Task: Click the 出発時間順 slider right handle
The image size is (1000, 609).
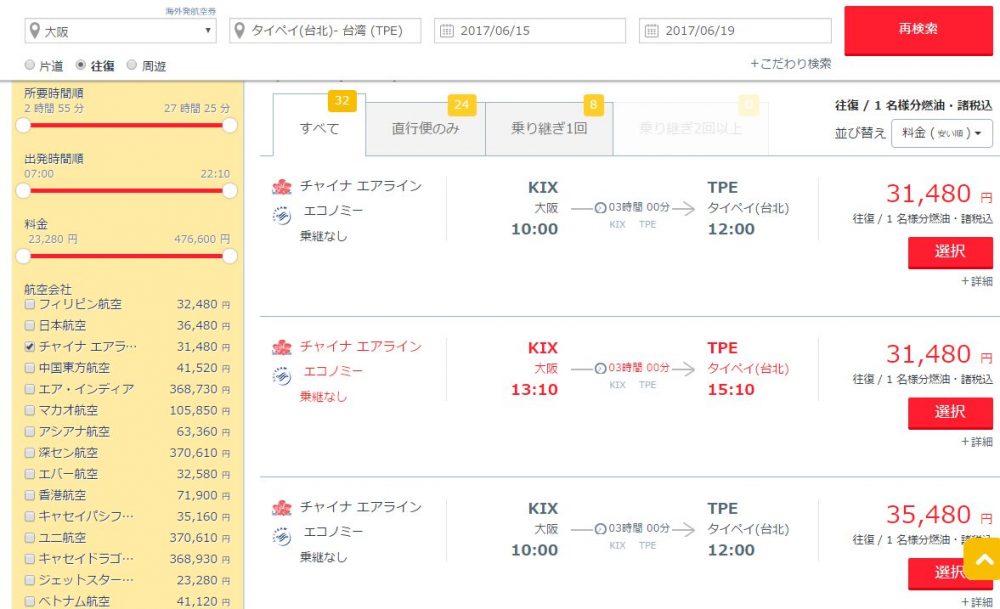Action: (x=230, y=190)
